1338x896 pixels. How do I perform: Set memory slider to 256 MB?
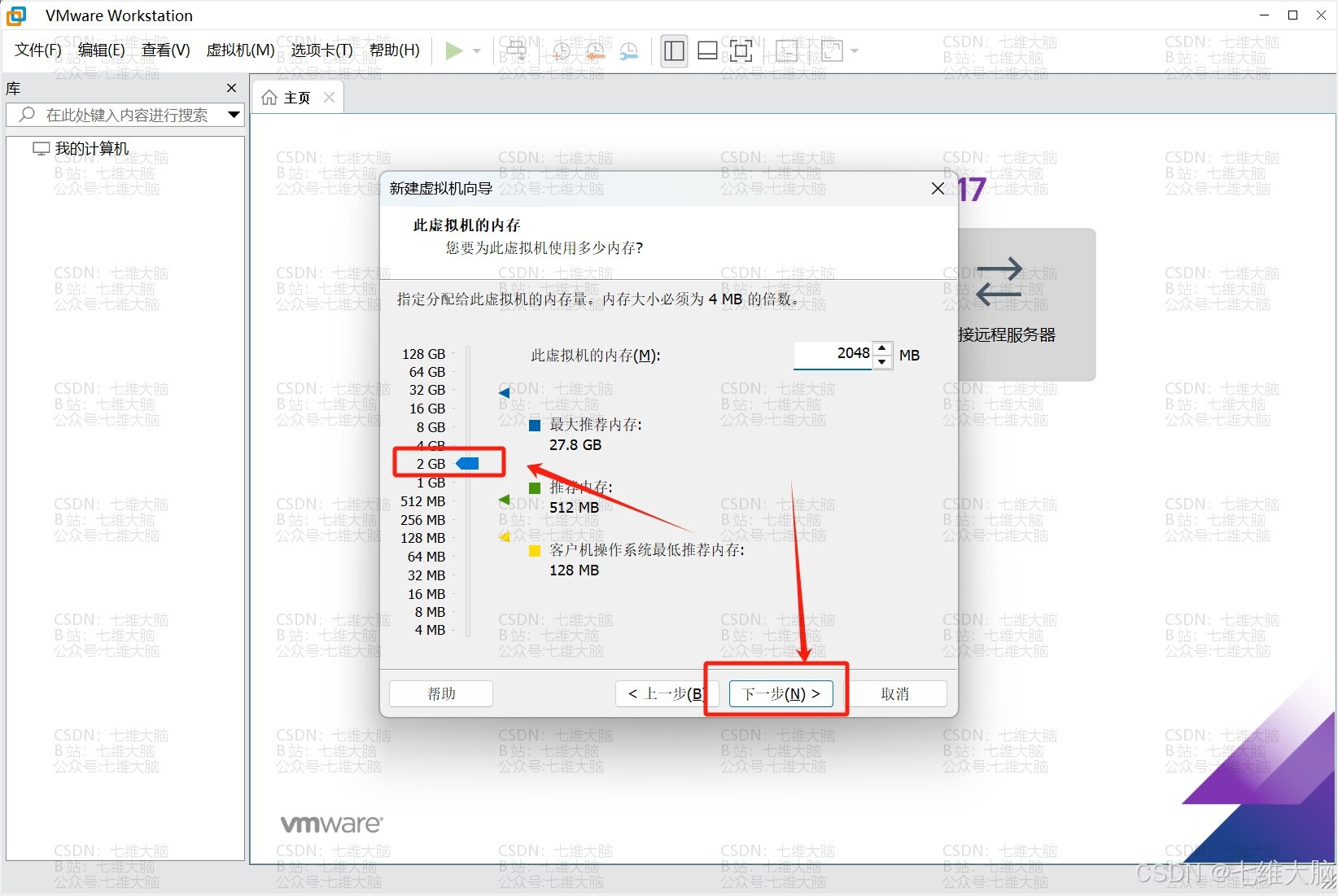tap(423, 520)
